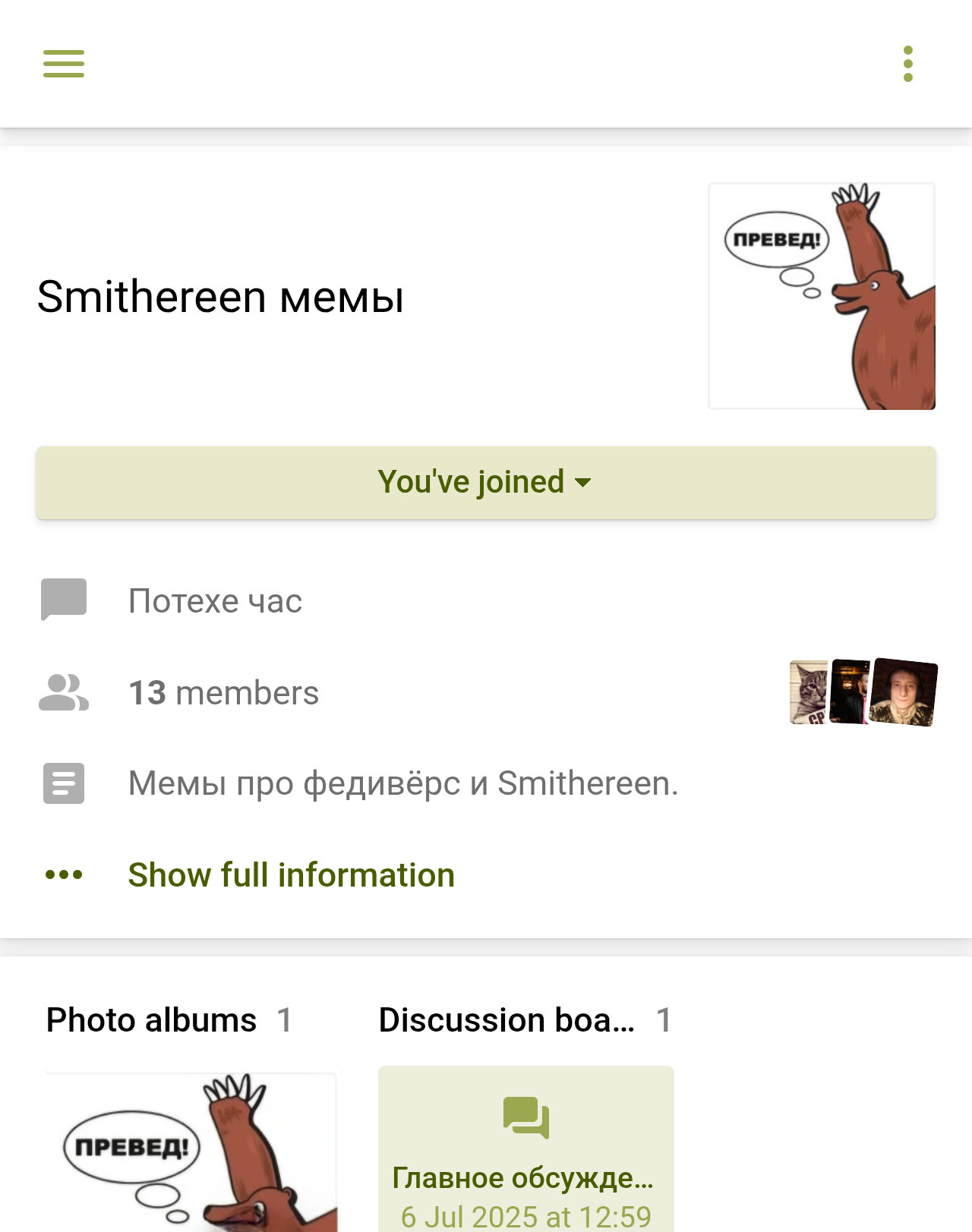This screenshot has height=1232, width=972.
Task: Click the members people icon
Action: [x=64, y=692]
